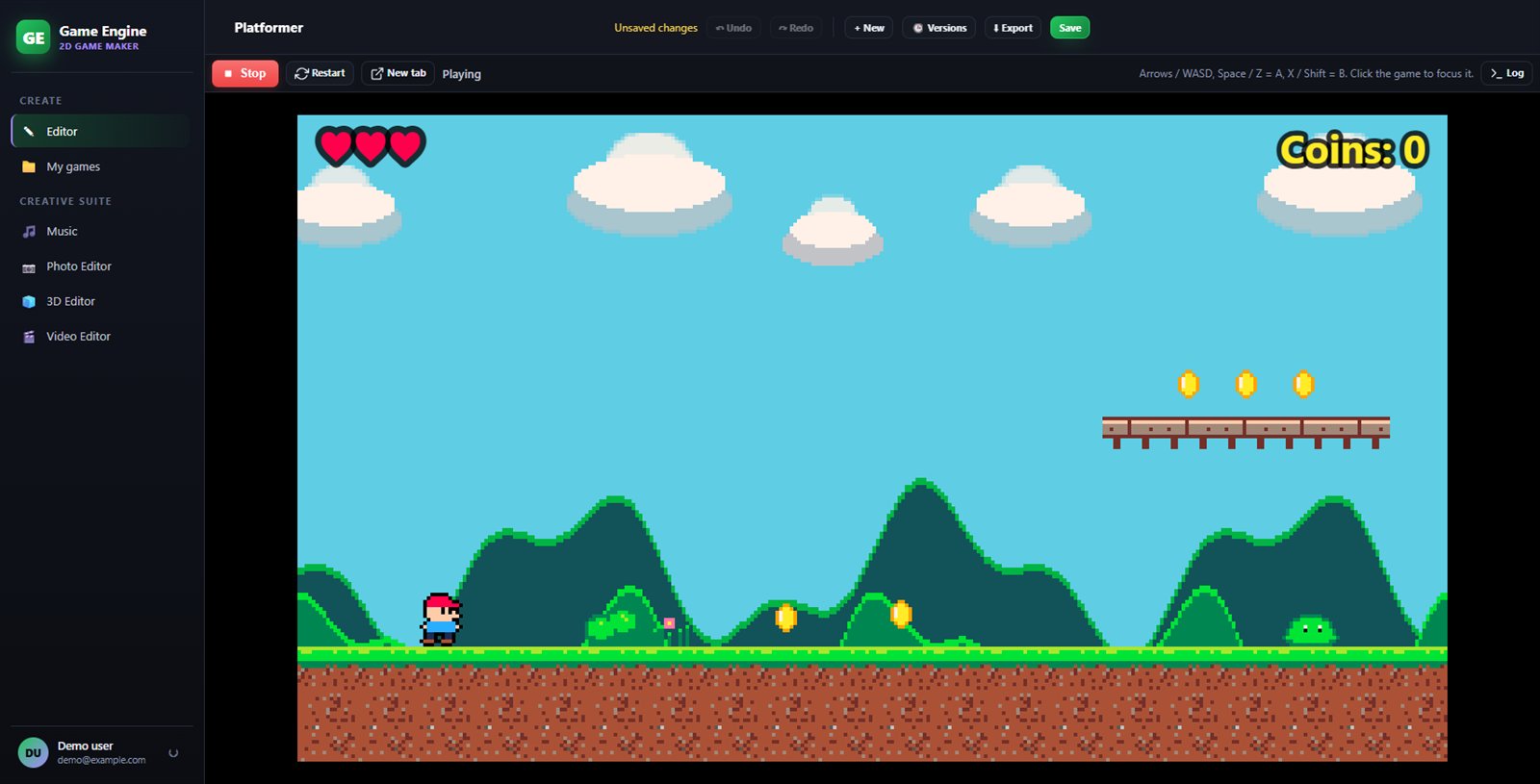Export the game

1013,28
